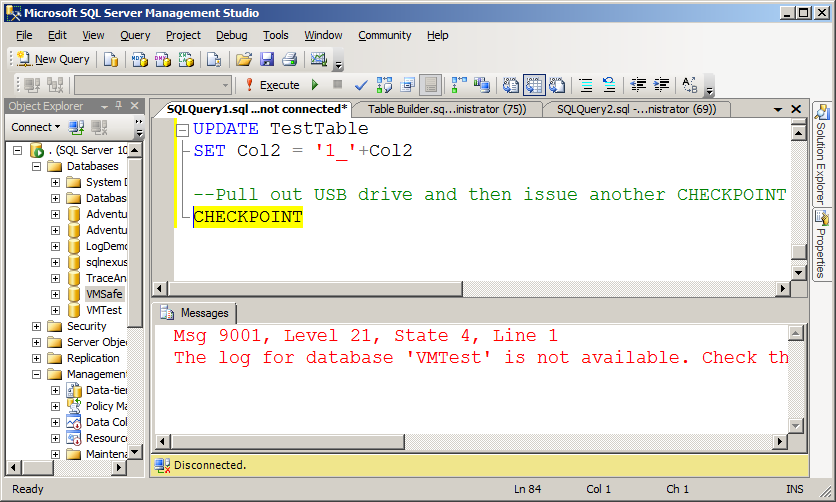This screenshot has width=836, height=502.
Task: Click the Database Engine Query icon
Action: click(111, 59)
